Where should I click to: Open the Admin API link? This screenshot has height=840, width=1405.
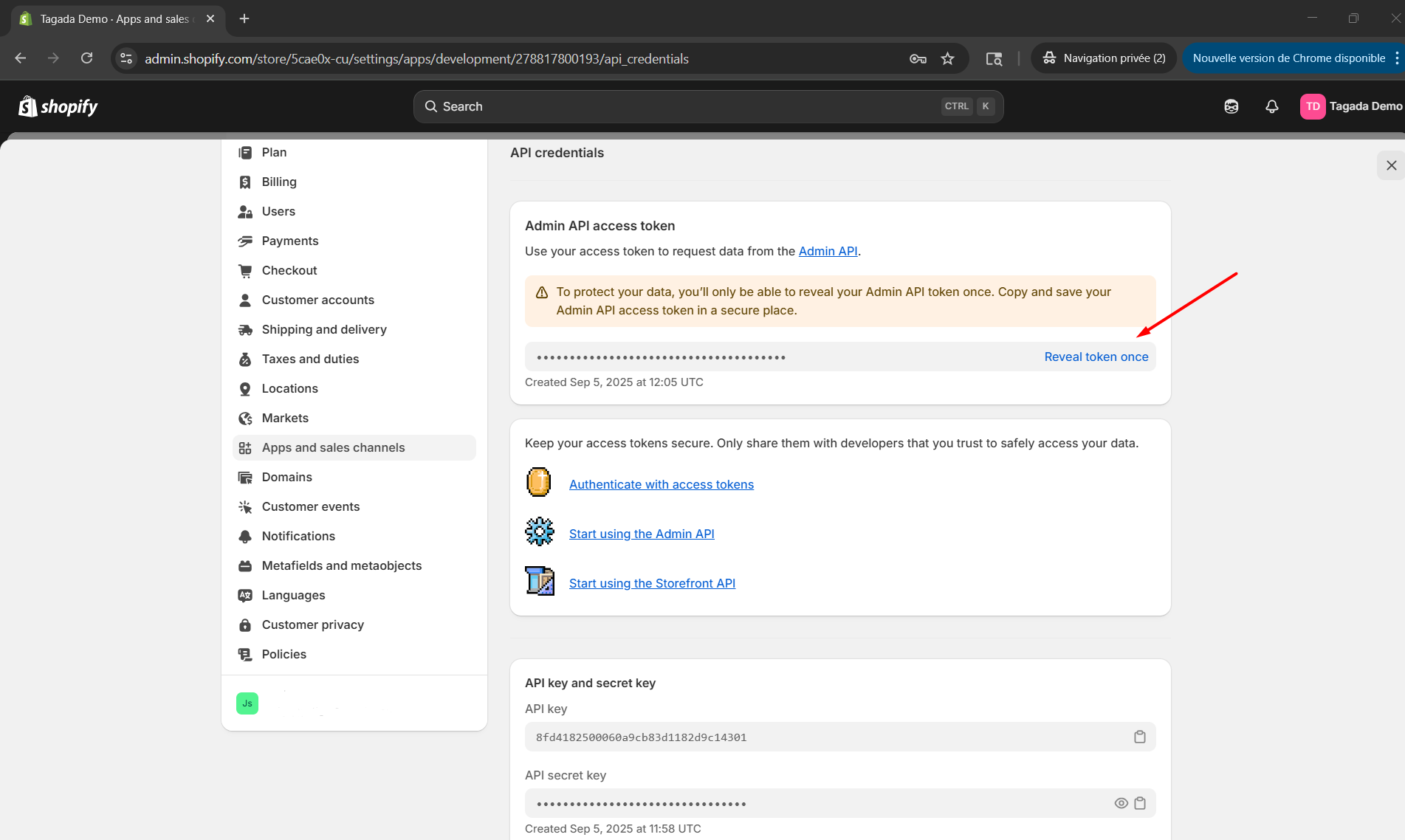[828, 251]
